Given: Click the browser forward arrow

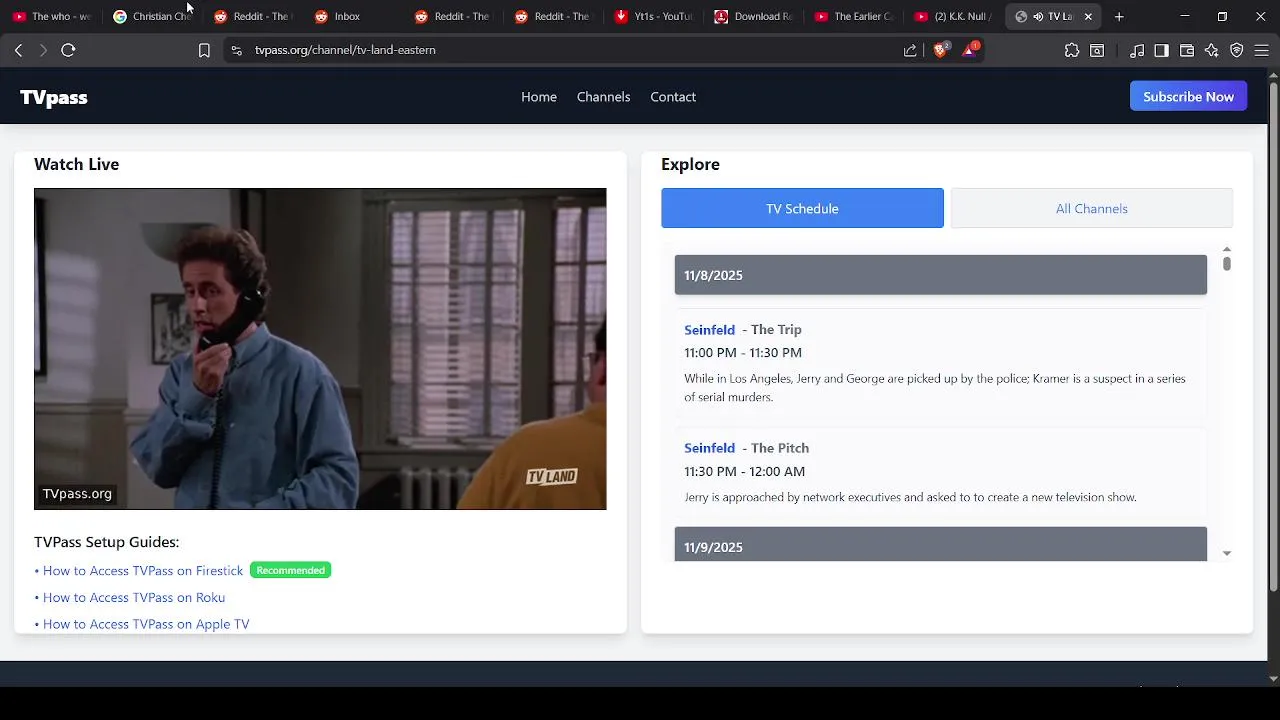Looking at the screenshot, I should pyautogui.click(x=43, y=50).
